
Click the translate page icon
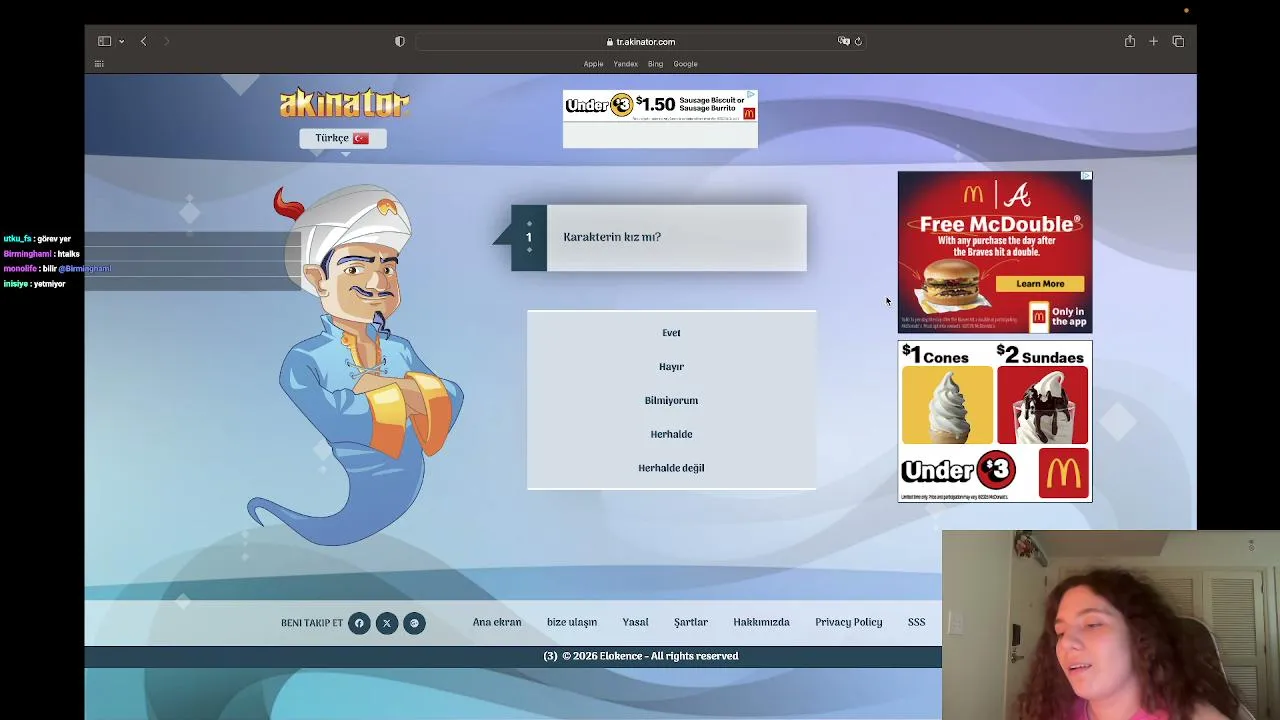pyautogui.click(x=844, y=41)
